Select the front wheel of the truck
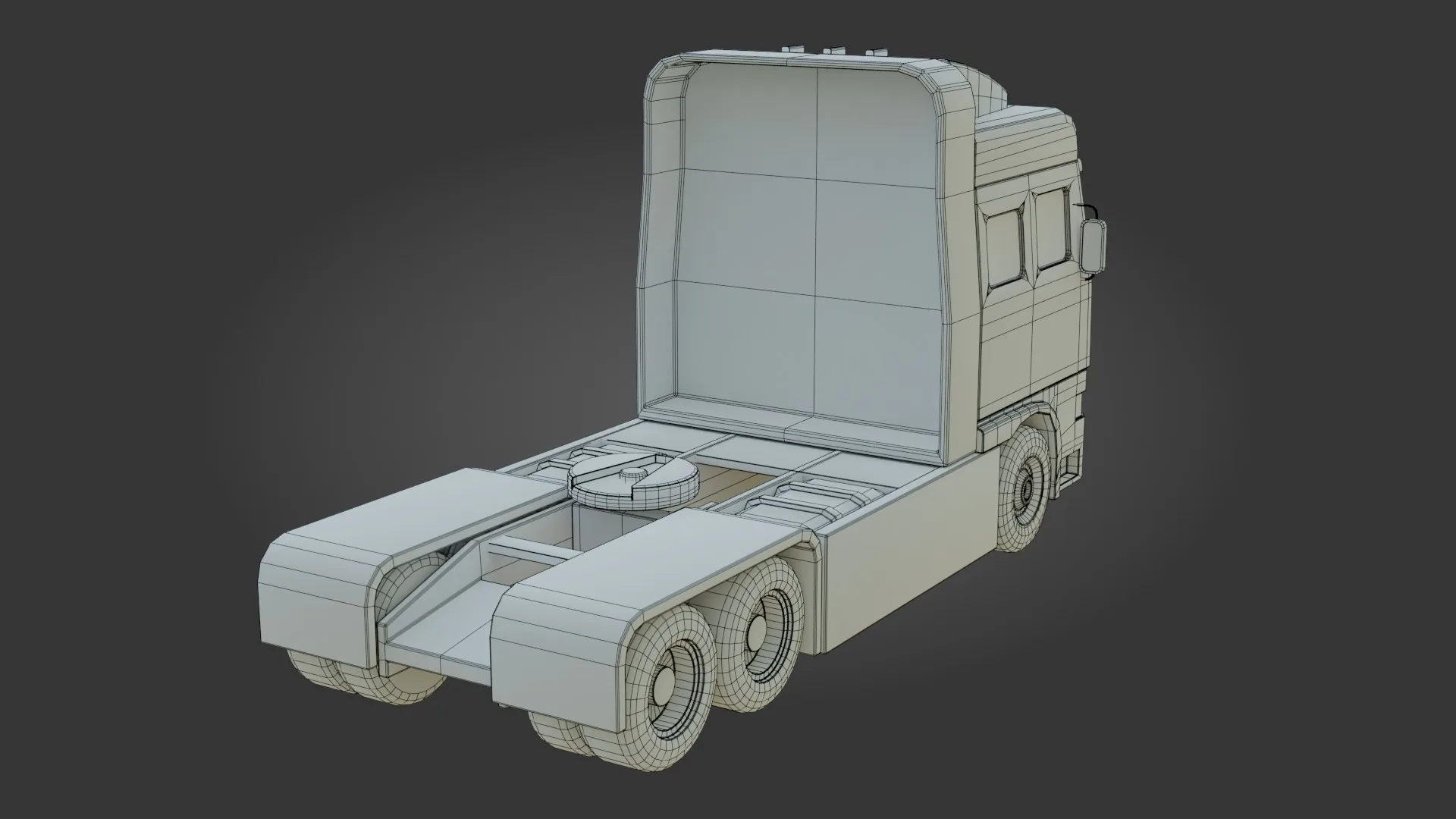1456x819 pixels. tap(1023, 491)
